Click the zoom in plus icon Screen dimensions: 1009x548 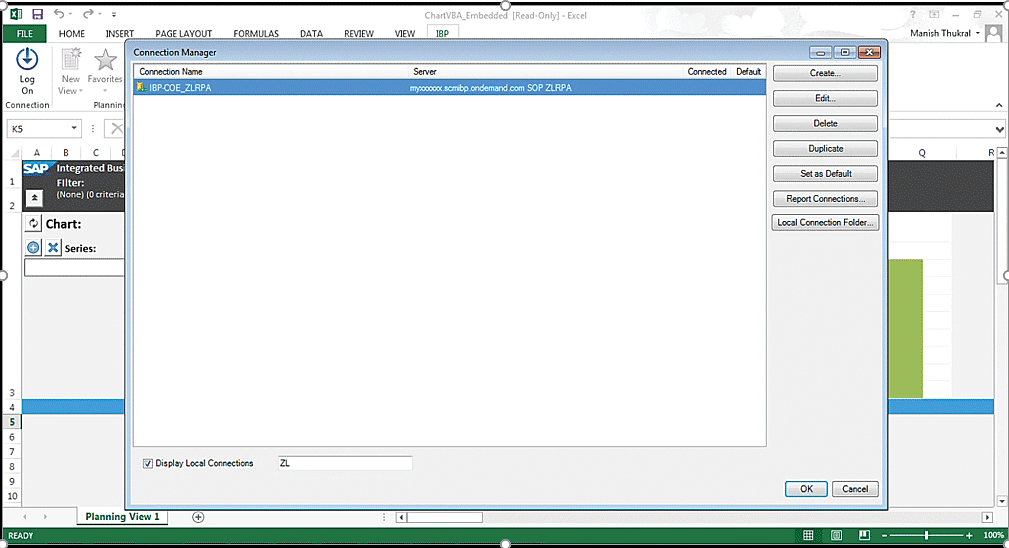pyautogui.click(x=969, y=535)
